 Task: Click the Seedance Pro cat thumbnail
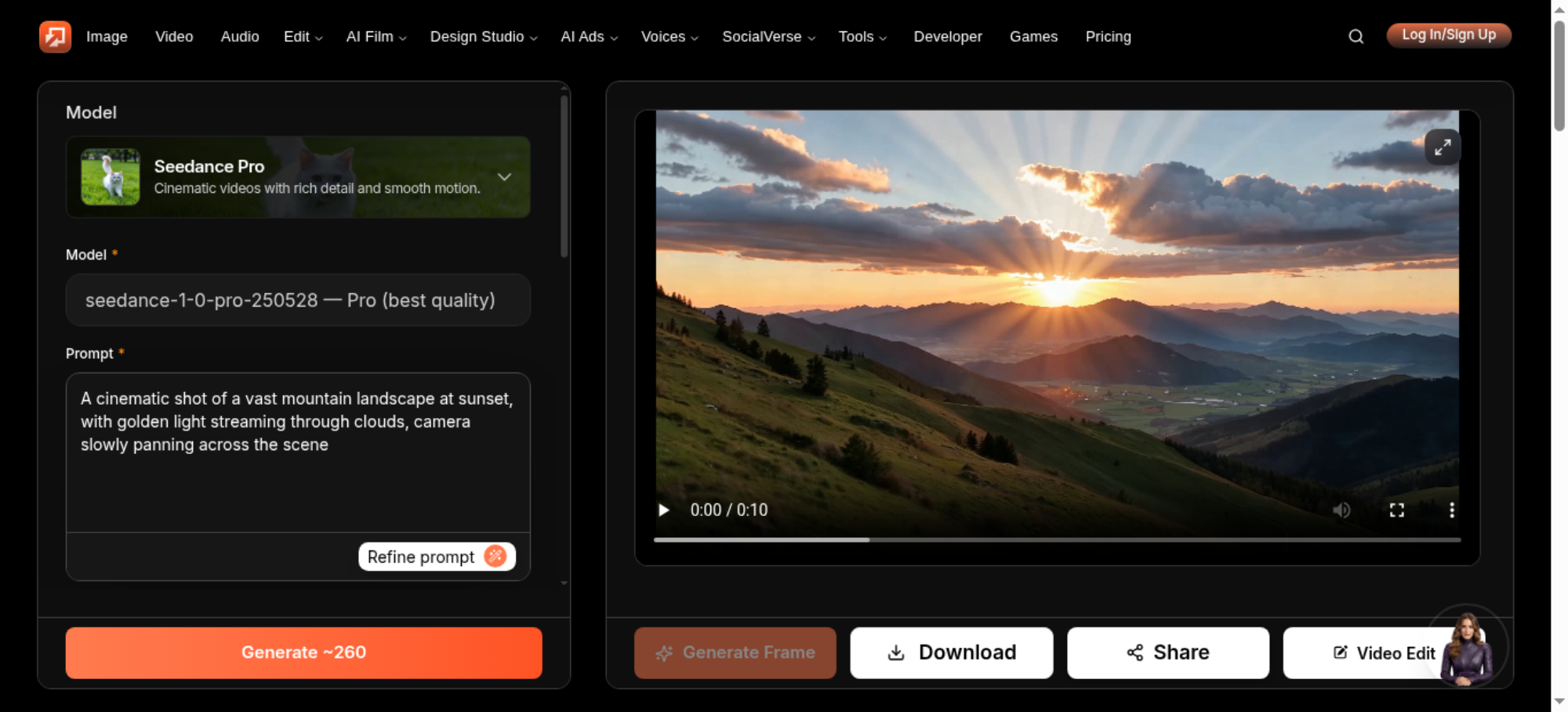click(111, 177)
